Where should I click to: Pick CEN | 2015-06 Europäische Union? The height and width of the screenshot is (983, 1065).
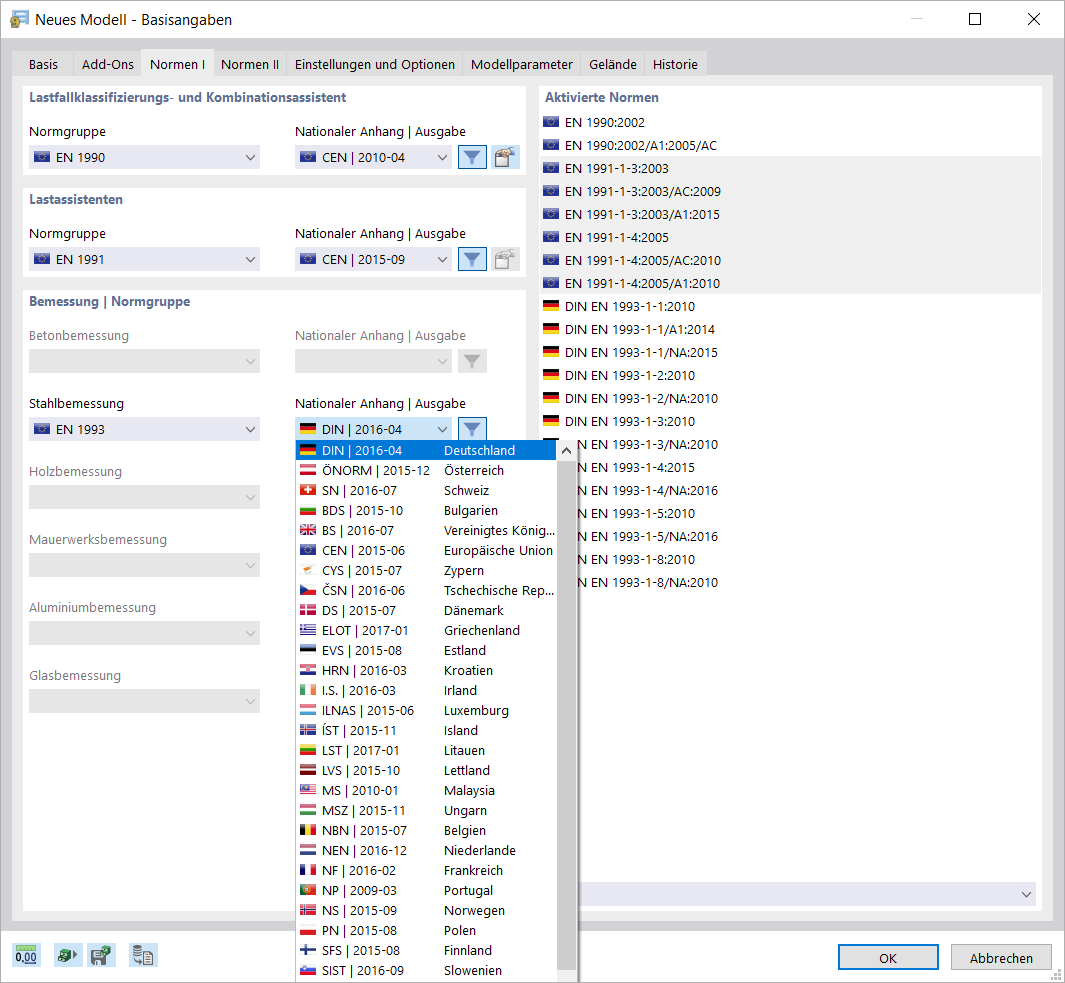tap(426, 550)
